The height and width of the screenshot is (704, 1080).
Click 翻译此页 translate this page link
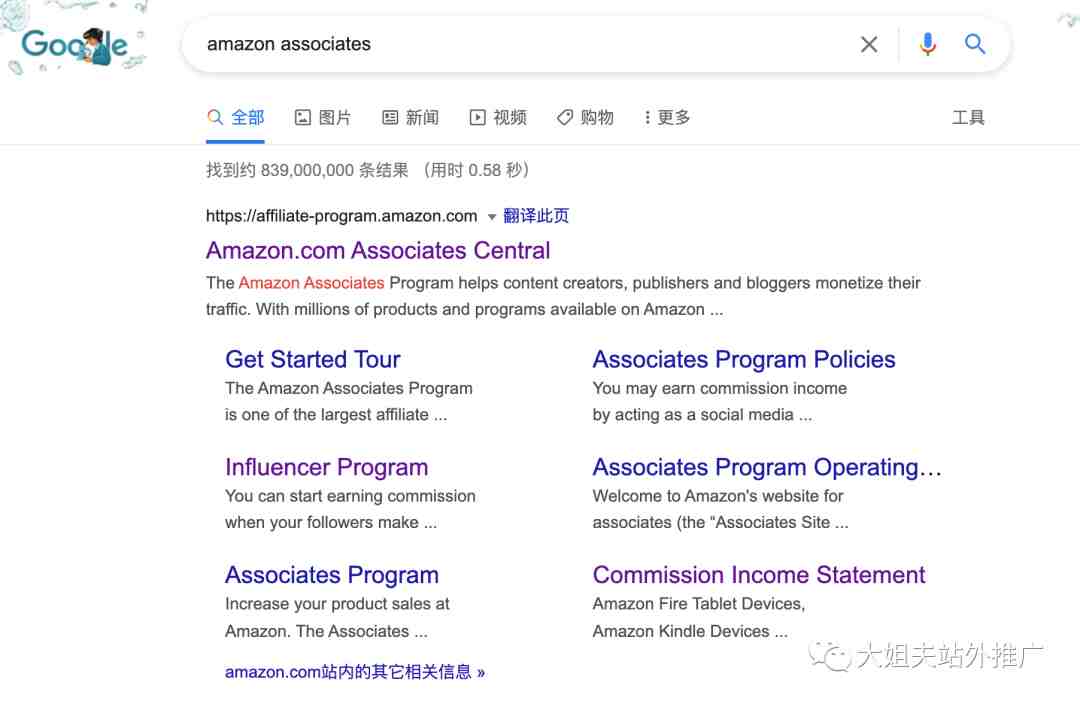click(x=536, y=216)
